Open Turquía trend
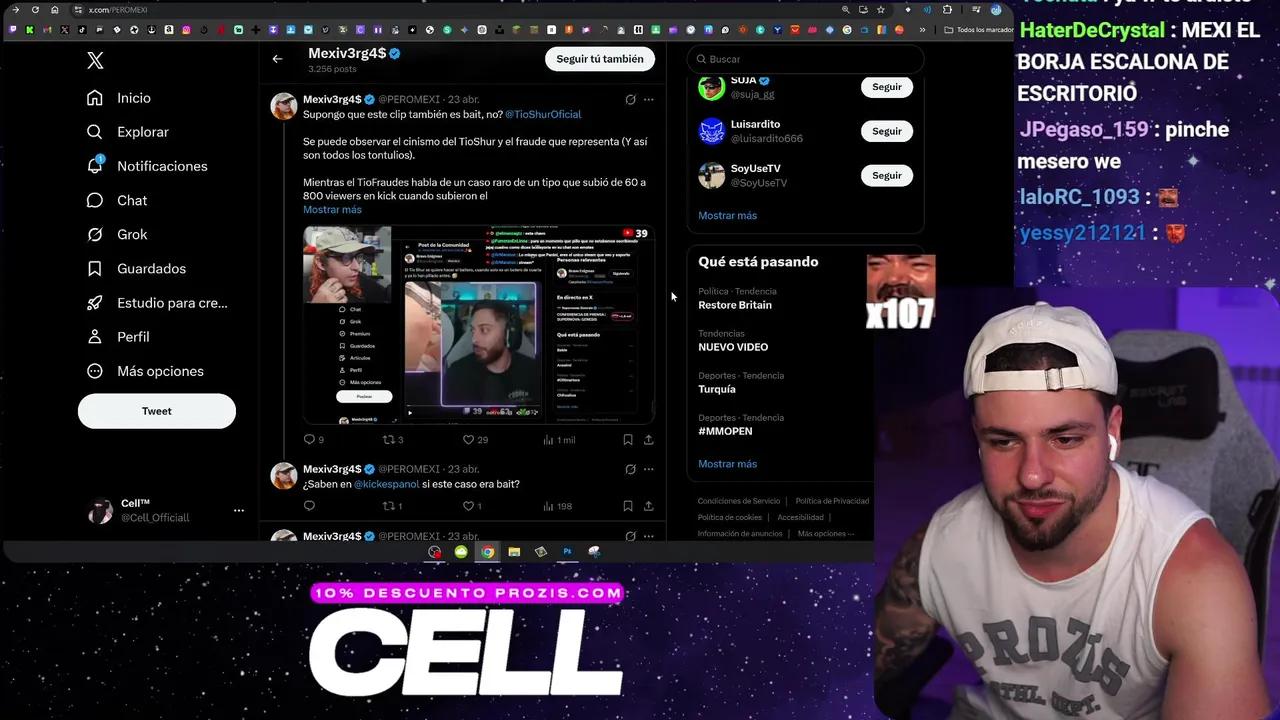The height and width of the screenshot is (720, 1280). pos(717,389)
